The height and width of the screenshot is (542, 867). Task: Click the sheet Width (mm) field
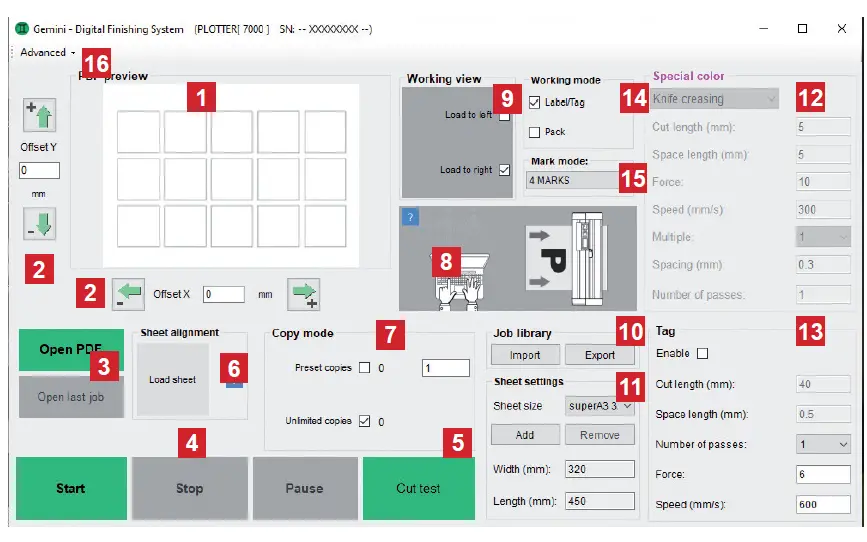(599, 469)
